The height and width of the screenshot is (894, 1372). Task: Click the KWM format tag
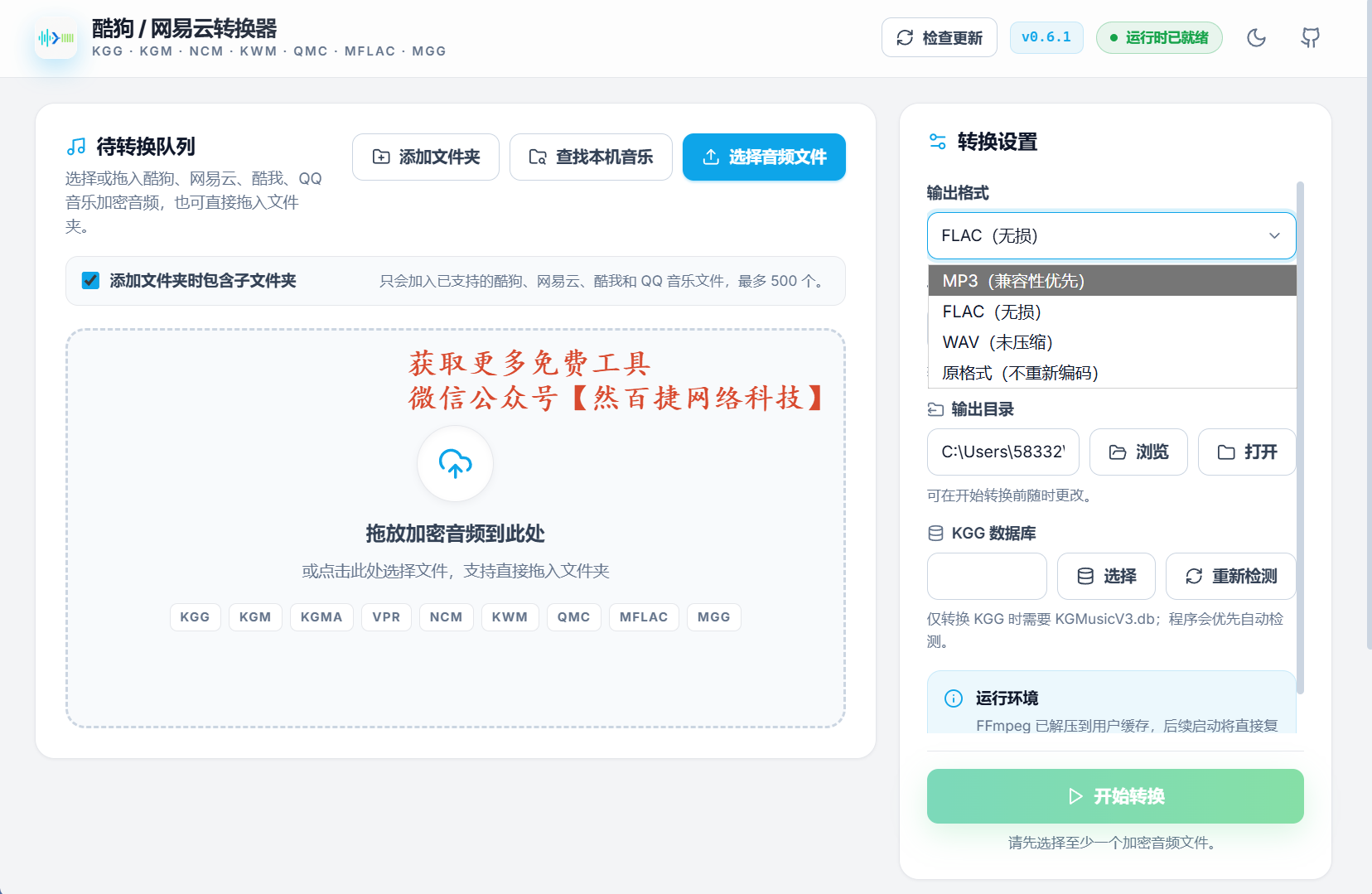point(510,617)
